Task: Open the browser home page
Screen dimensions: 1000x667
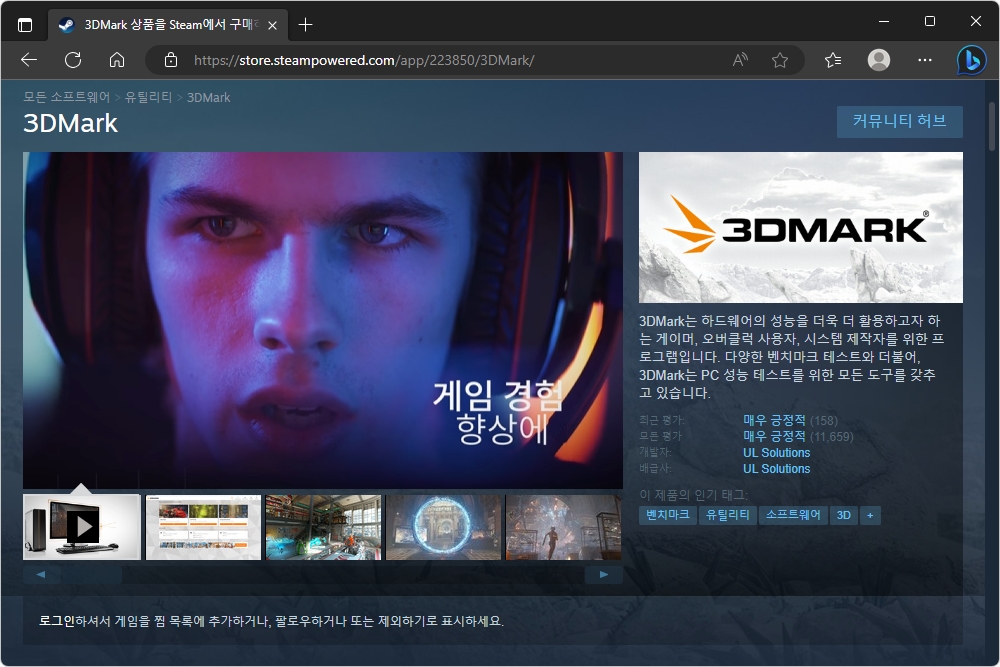Action: (x=117, y=60)
